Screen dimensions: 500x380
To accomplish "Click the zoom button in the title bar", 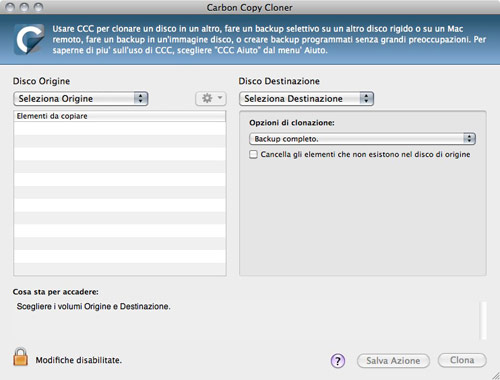I will [x=39, y=7].
